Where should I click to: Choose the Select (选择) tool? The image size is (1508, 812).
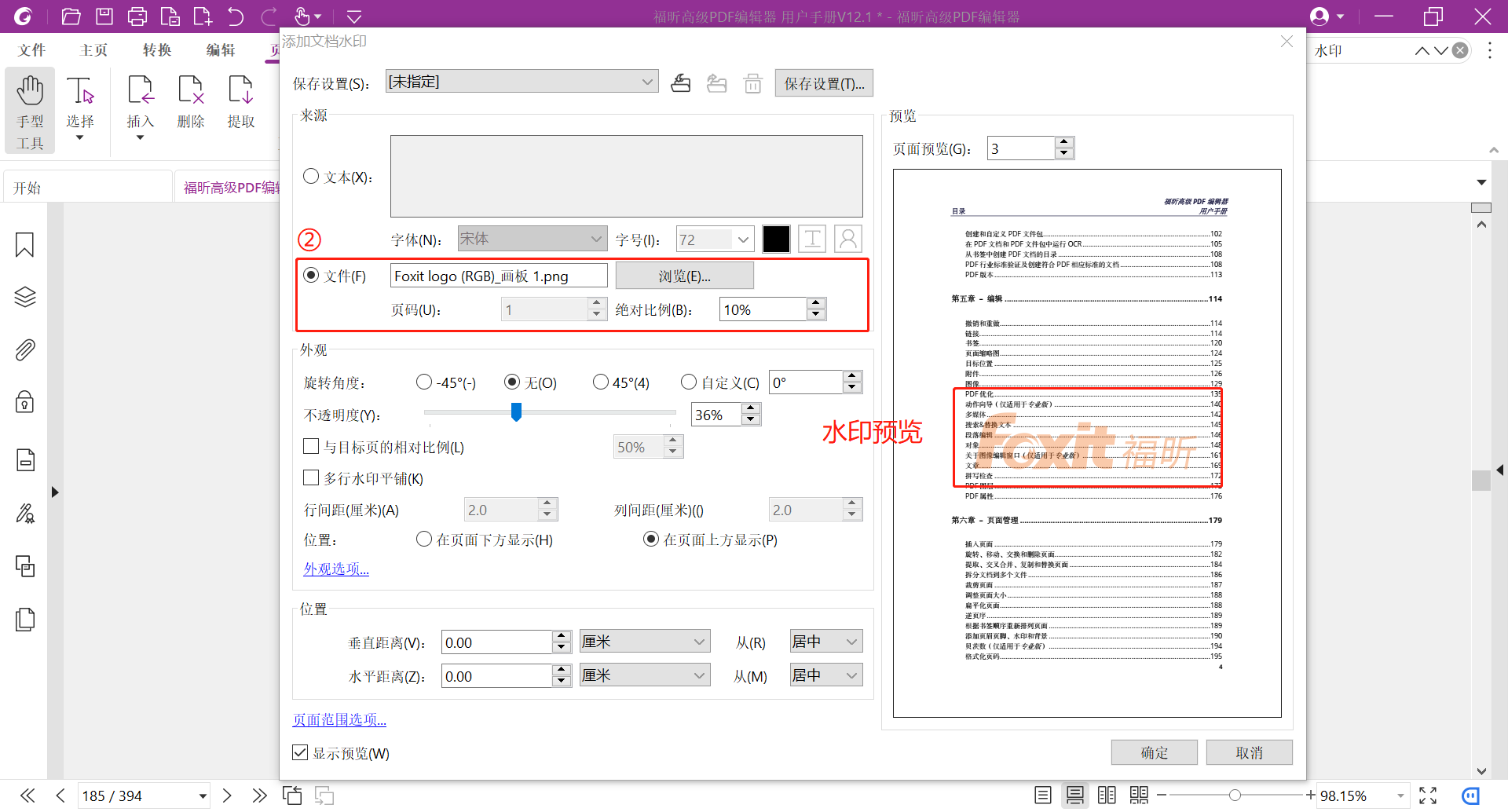[x=80, y=108]
